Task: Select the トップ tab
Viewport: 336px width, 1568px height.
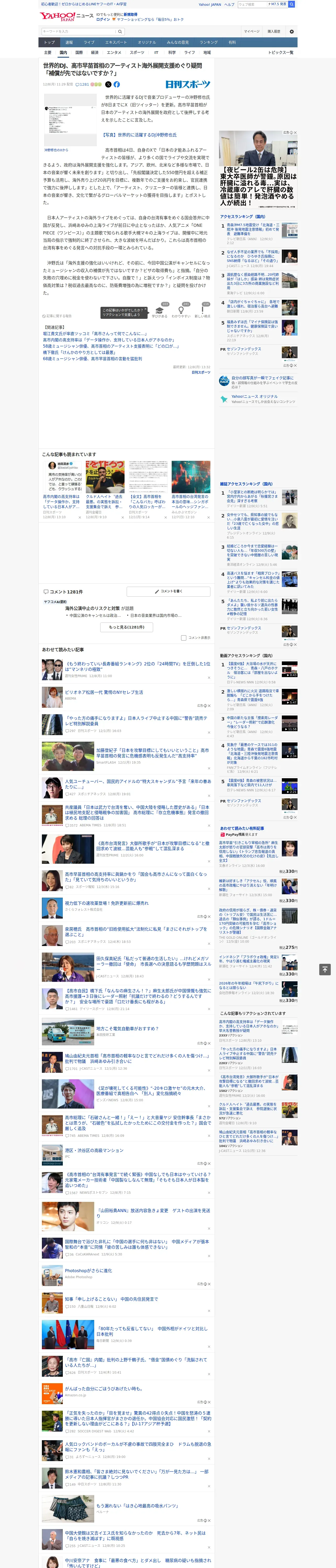Action: point(49,43)
